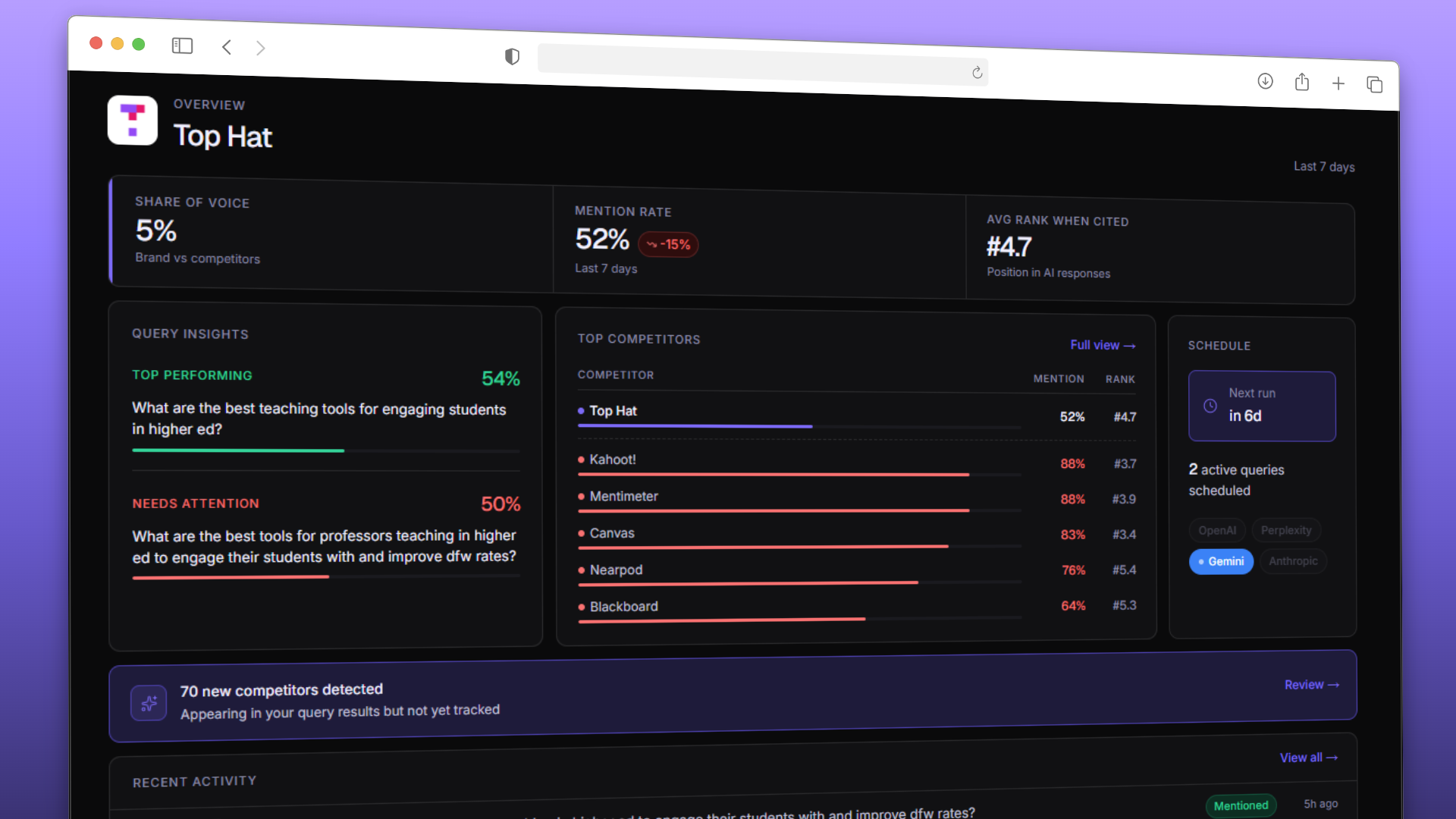Screen dimensions: 1456x819
Task: Toggle the browser sidebar panel icon
Action: [182, 46]
